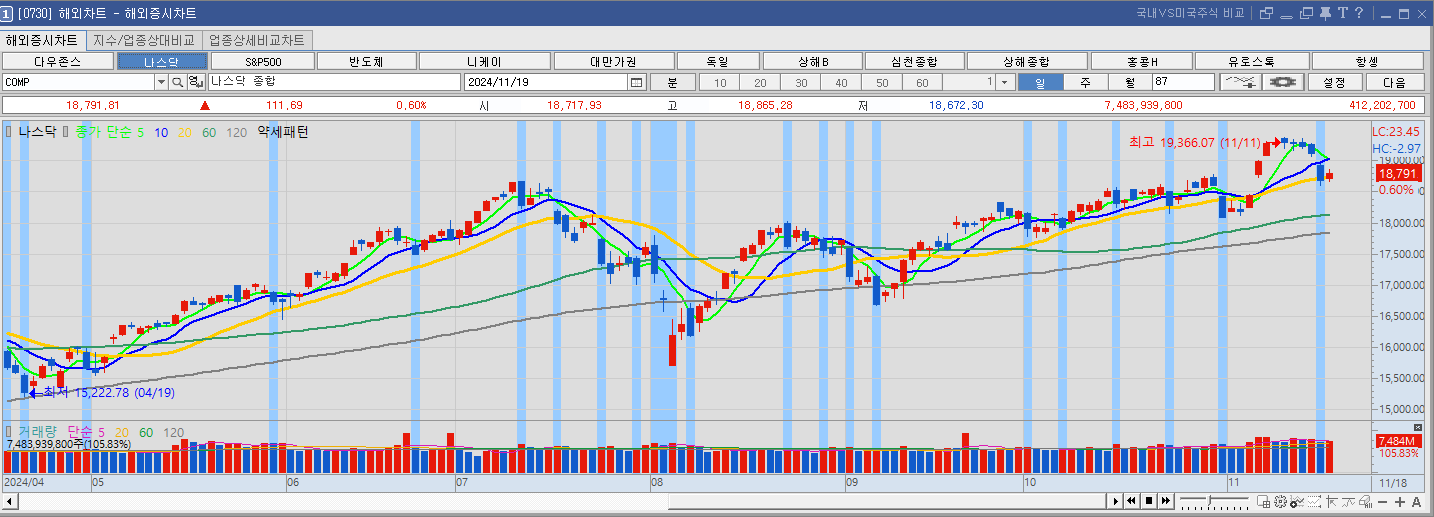The image size is (1434, 517).
Task: Click the chart grid layout icon at bottom
Action: click(x=1263, y=501)
